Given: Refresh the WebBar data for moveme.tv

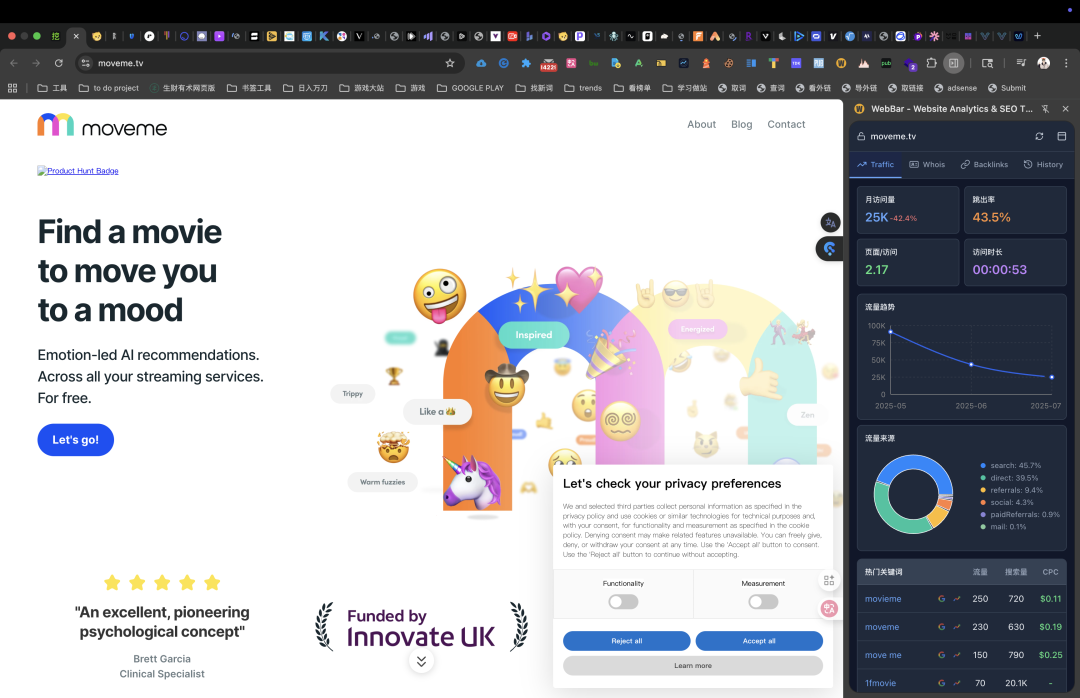Looking at the screenshot, I should (1039, 136).
